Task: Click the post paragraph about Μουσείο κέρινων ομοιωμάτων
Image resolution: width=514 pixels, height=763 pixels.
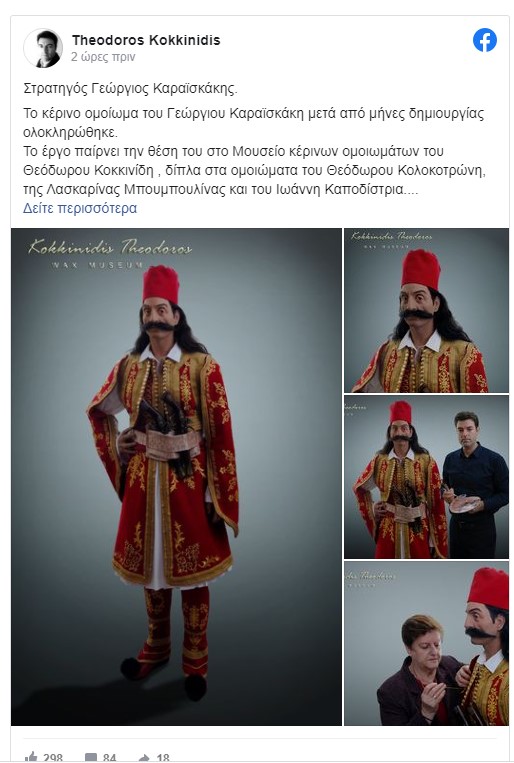Action: 255,170
